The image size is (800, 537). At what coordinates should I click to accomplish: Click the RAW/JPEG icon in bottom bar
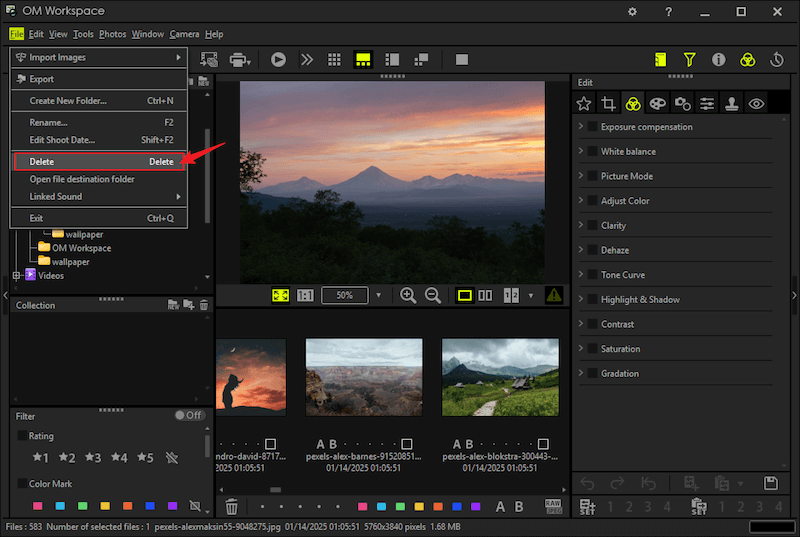click(553, 506)
